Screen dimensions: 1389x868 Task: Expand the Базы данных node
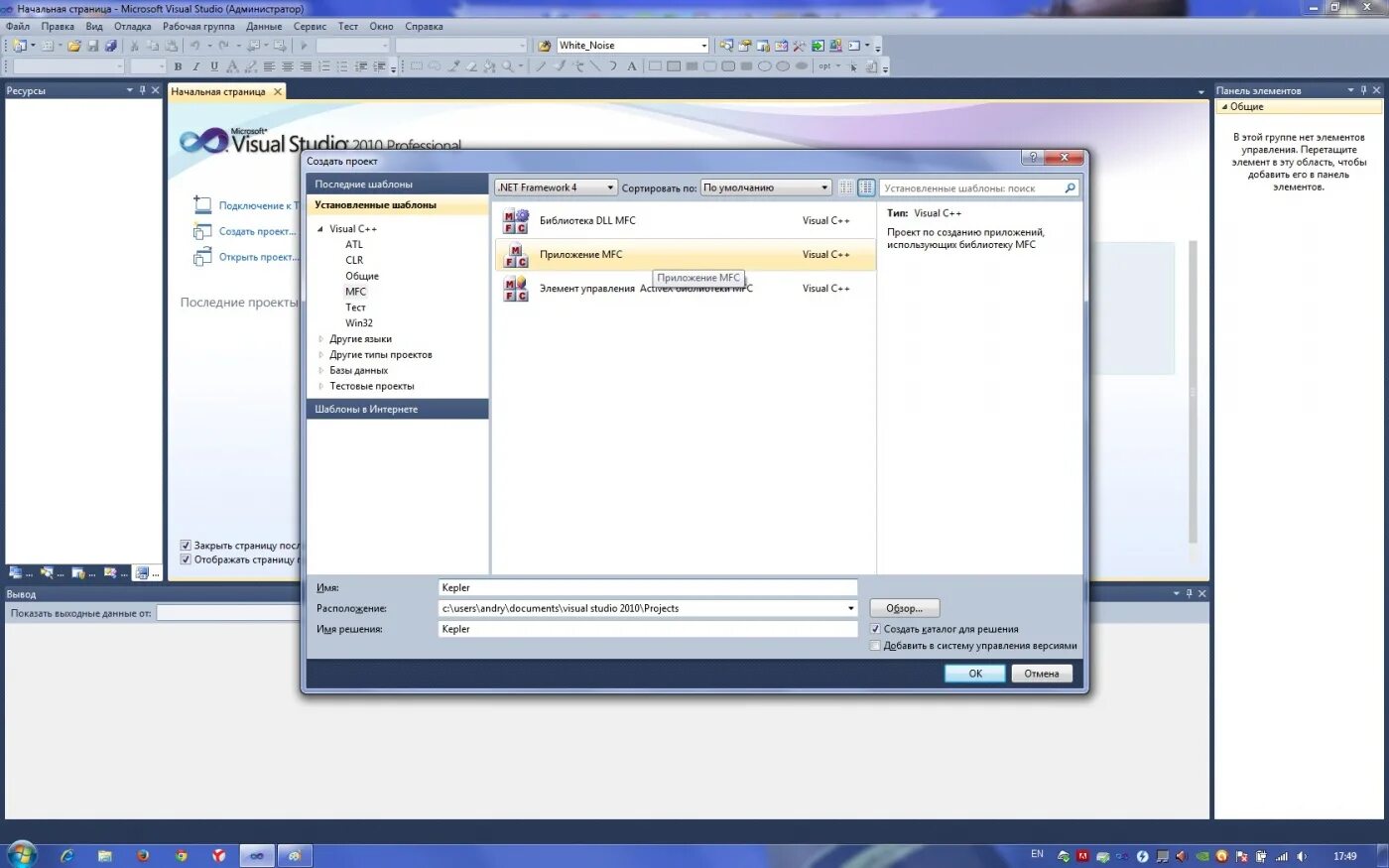[x=320, y=371]
